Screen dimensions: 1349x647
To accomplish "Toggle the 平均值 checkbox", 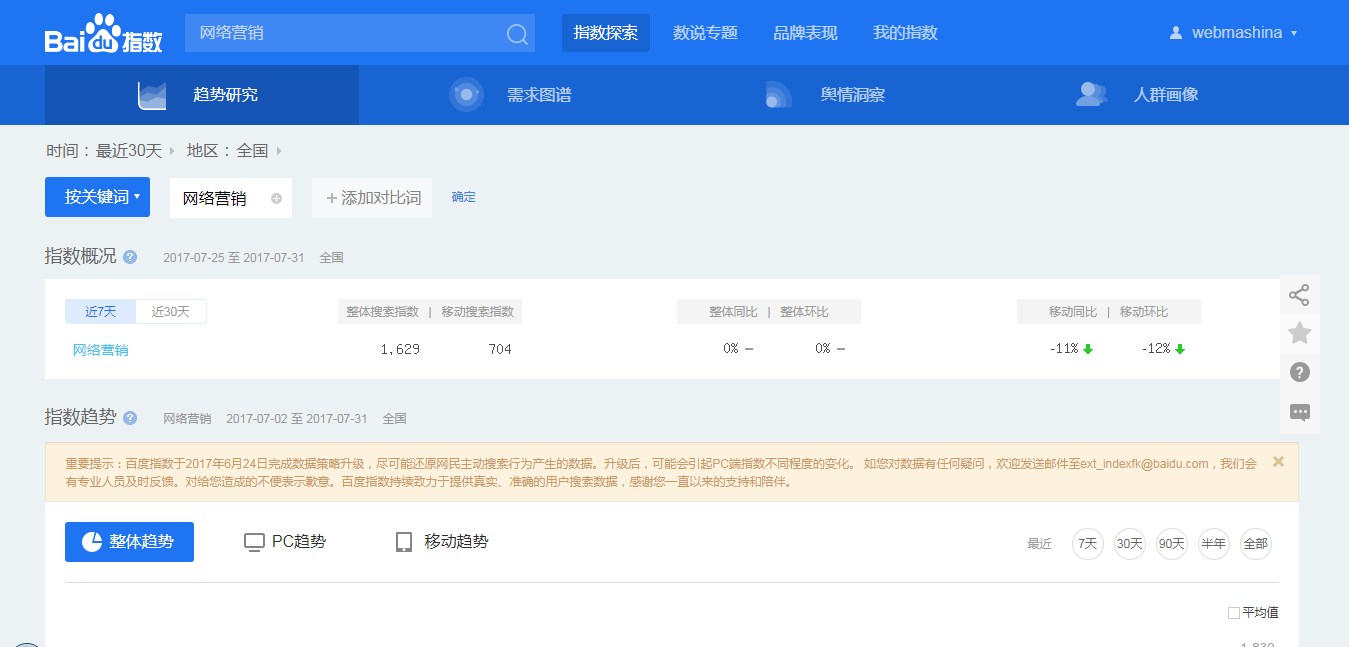I will 1234,613.
